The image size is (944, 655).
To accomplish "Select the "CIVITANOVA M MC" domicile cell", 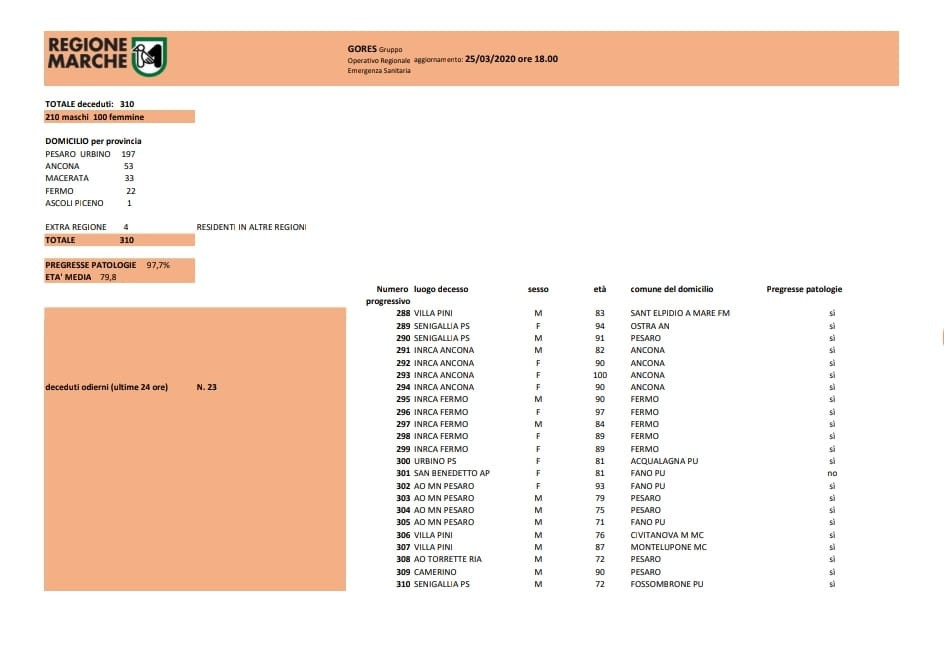I will (667, 535).
